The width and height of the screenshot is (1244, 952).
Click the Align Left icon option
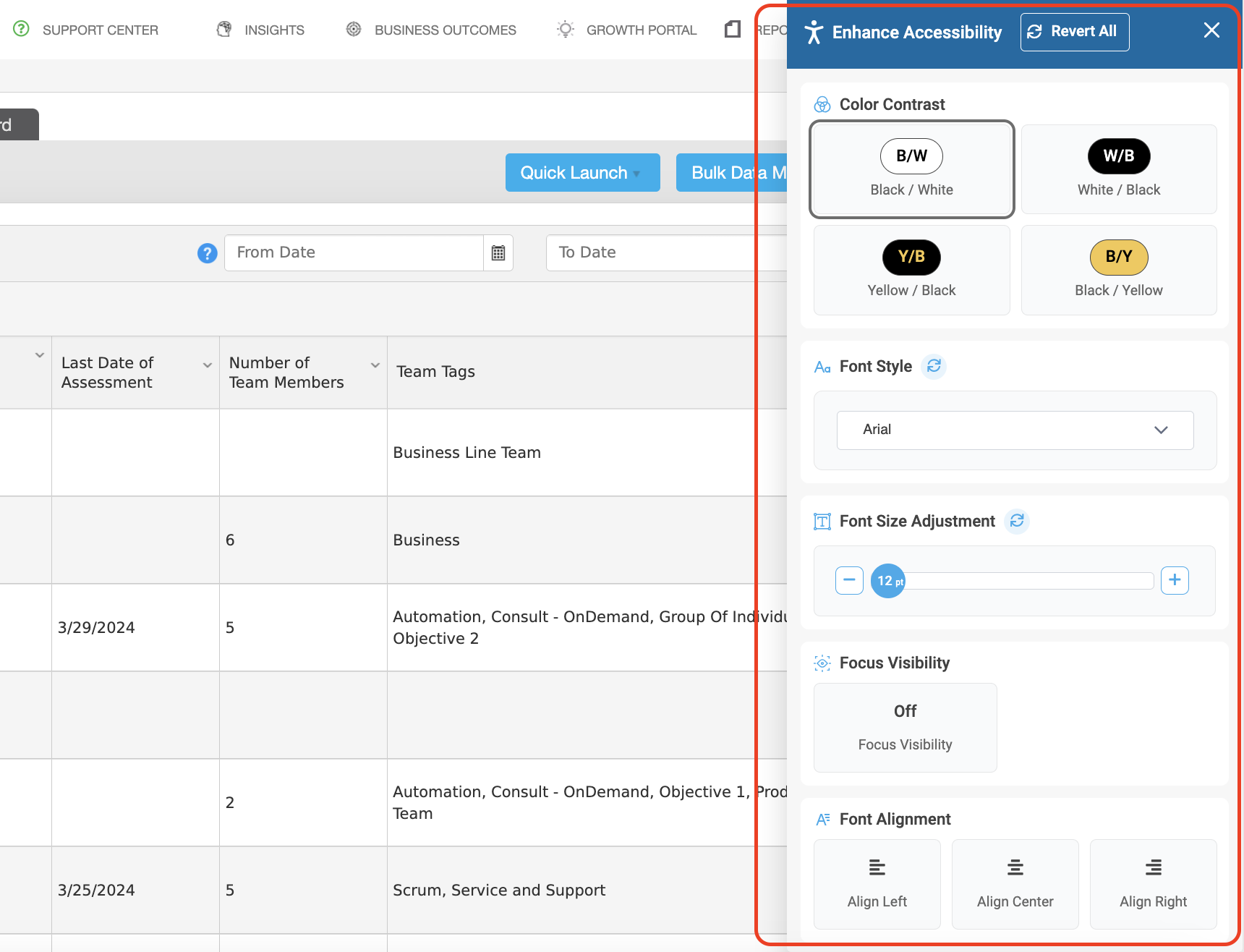(877, 884)
